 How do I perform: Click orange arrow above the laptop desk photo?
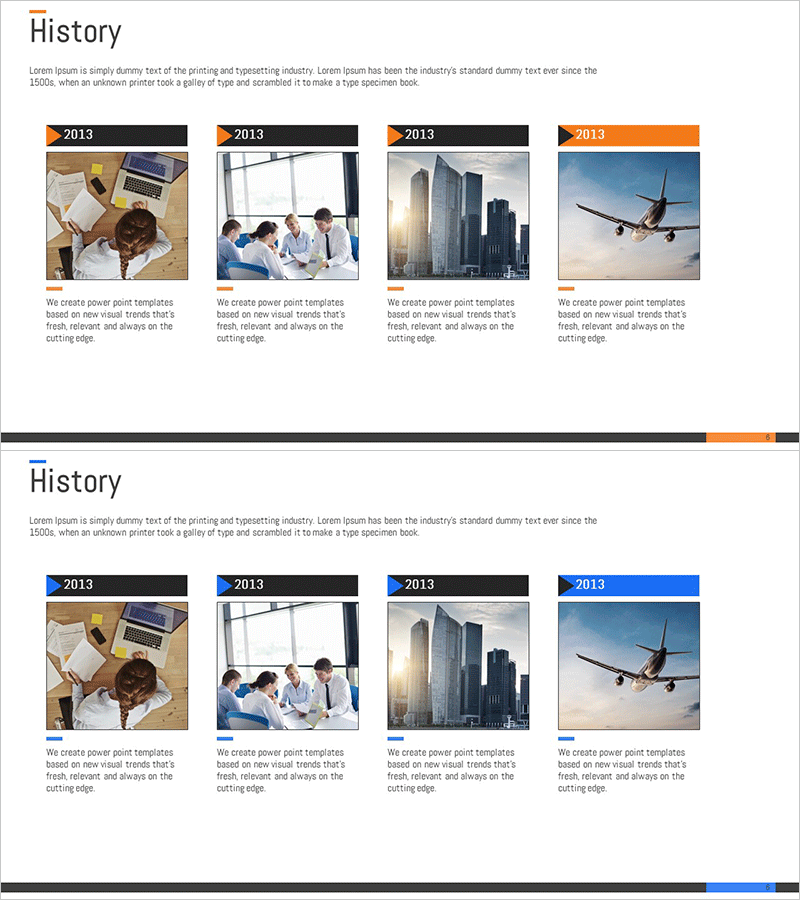(x=54, y=135)
